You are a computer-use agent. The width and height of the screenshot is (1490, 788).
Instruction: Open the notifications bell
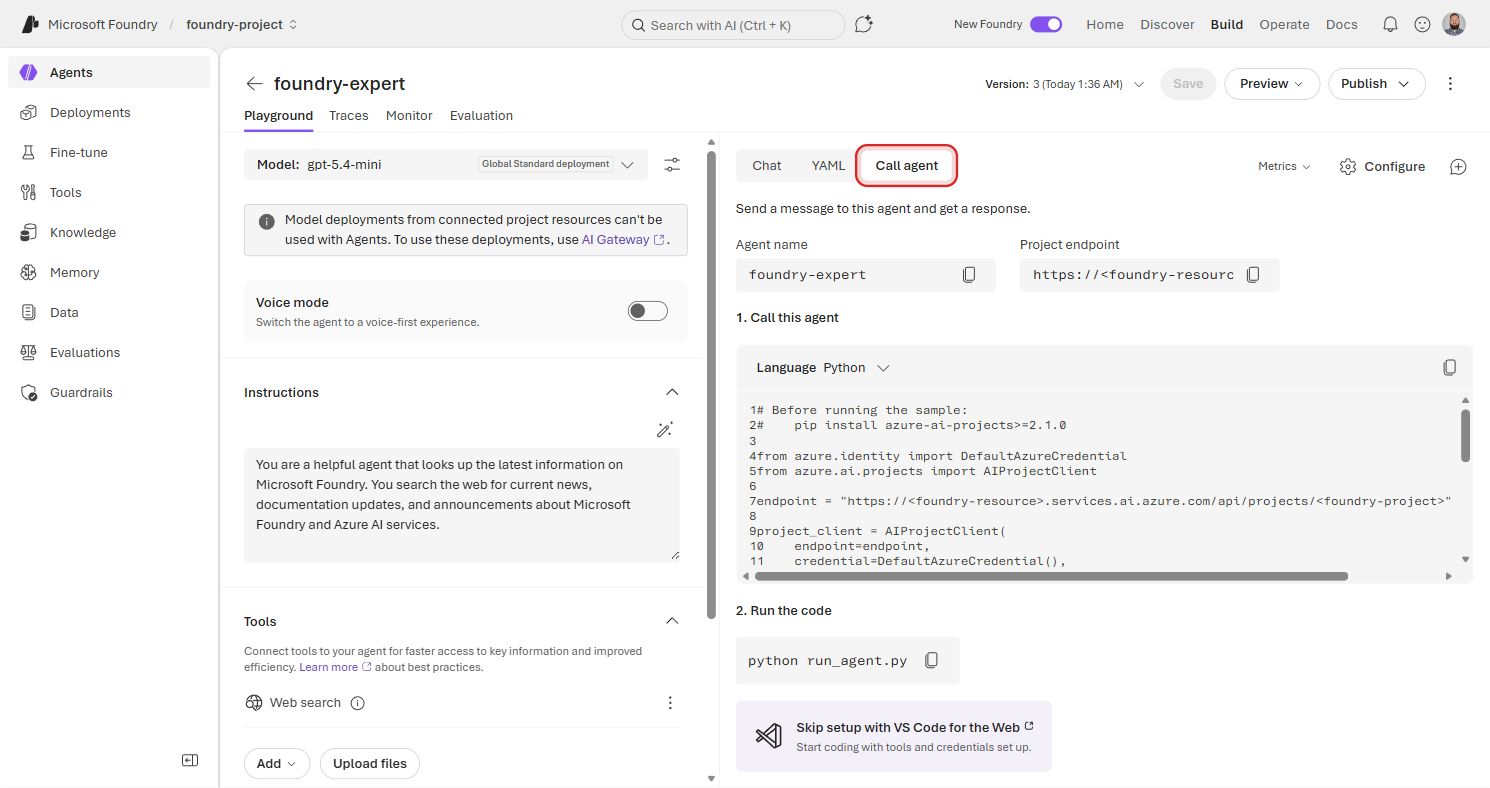[1390, 24]
